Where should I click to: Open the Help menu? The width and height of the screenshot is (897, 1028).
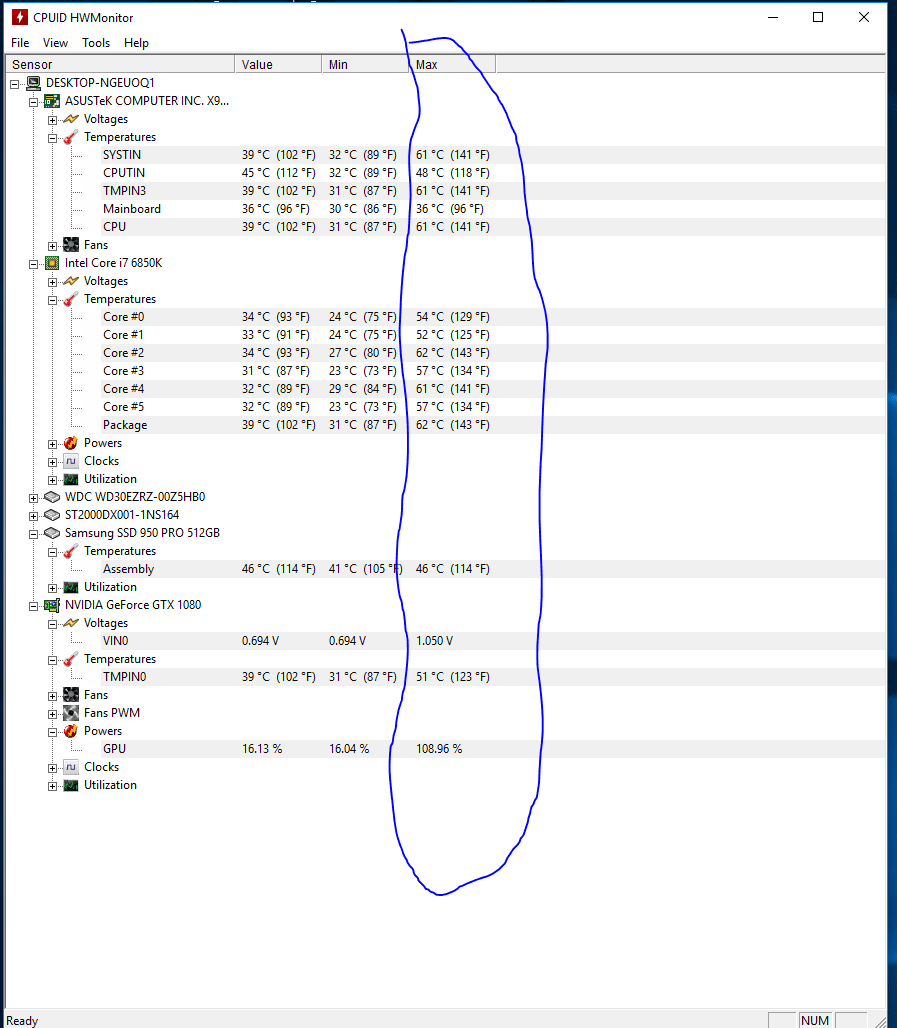pyautogui.click(x=136, y=43)
